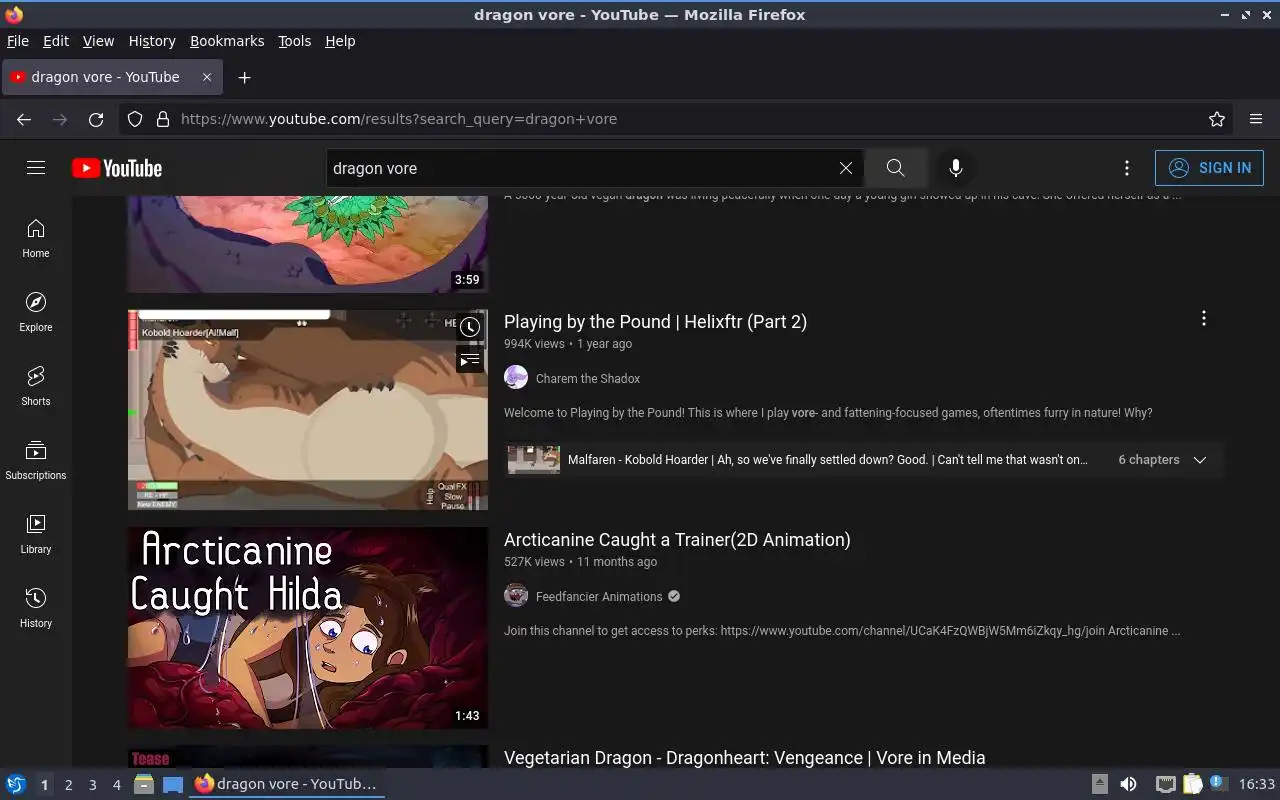
Task: Open the View menu
Action: point(98,41)
